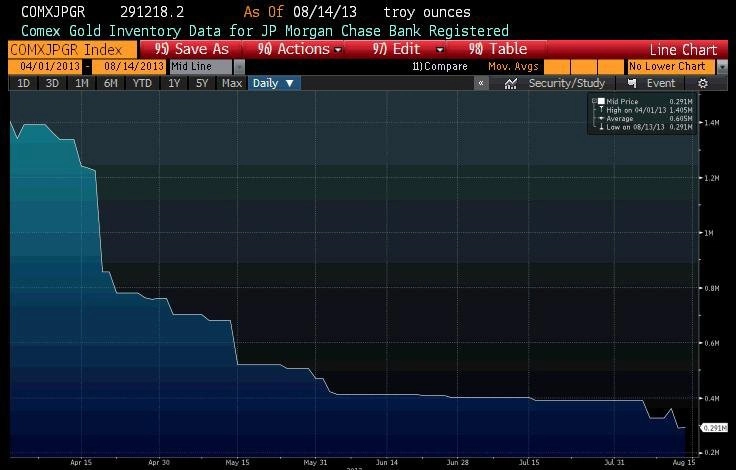Screen dimensions: 736x470
Task: Click the 0.291M last-value axis marker
Action: pyautogui.click(x=714, y=428)
